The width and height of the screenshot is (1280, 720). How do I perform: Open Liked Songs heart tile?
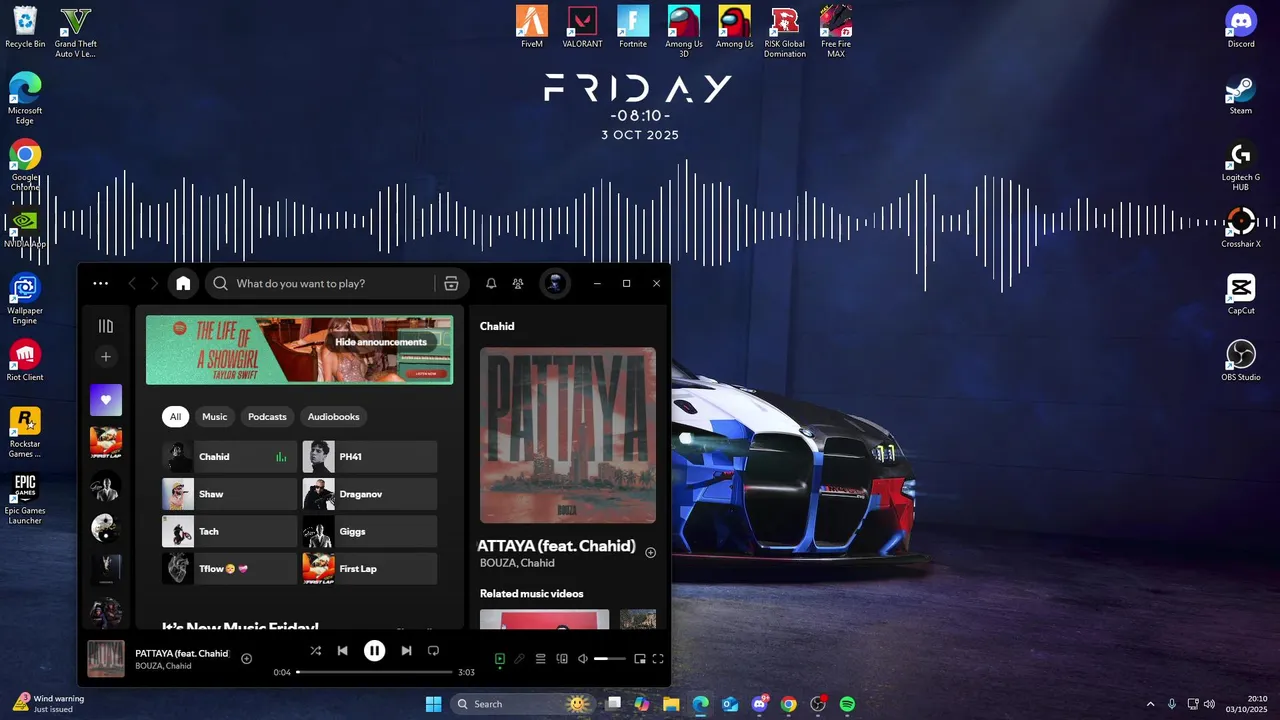[x=106, y=400]
